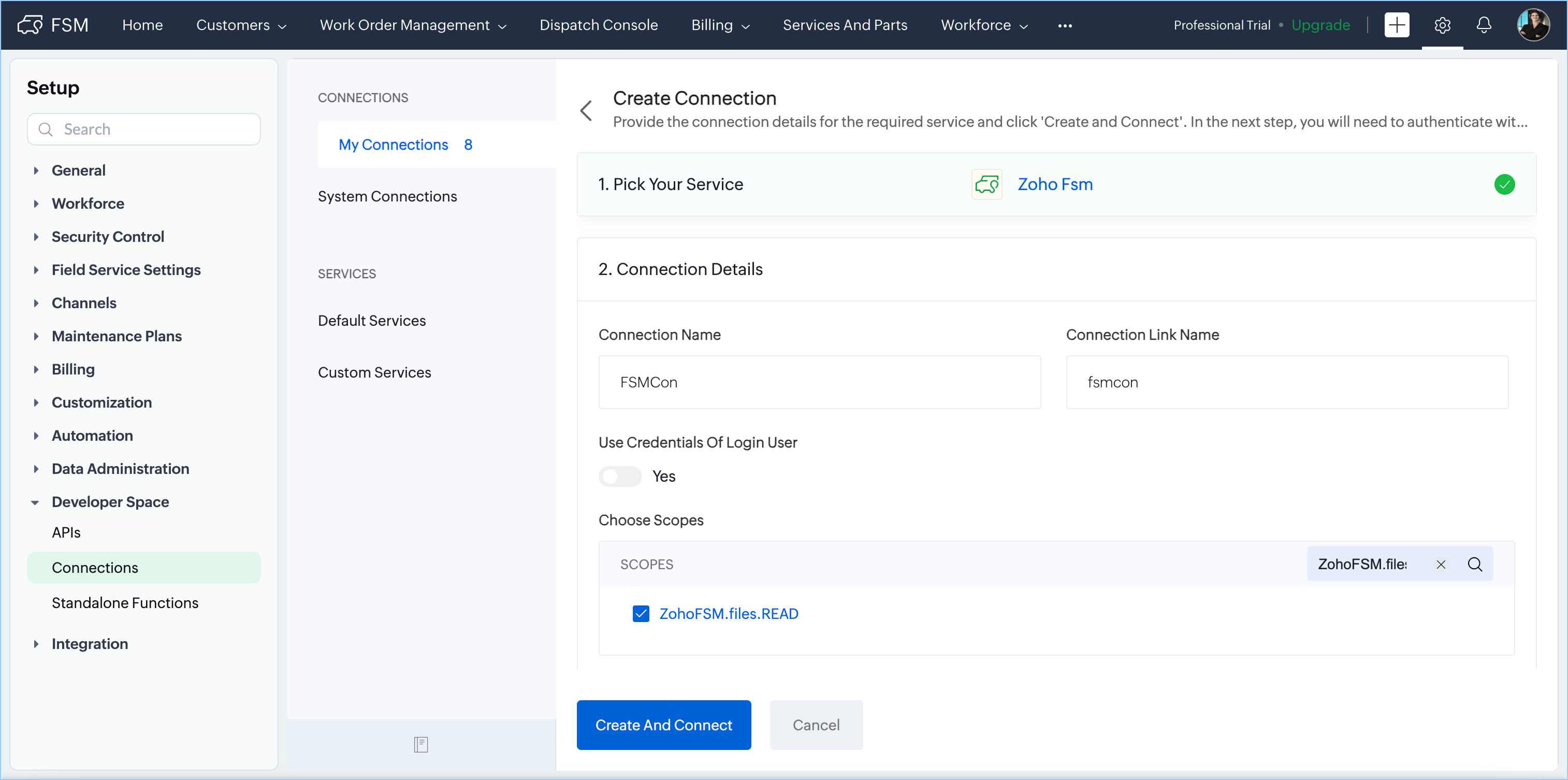
Task: Click the collapse panel icon at bottom
Action: tap(420, 744)
